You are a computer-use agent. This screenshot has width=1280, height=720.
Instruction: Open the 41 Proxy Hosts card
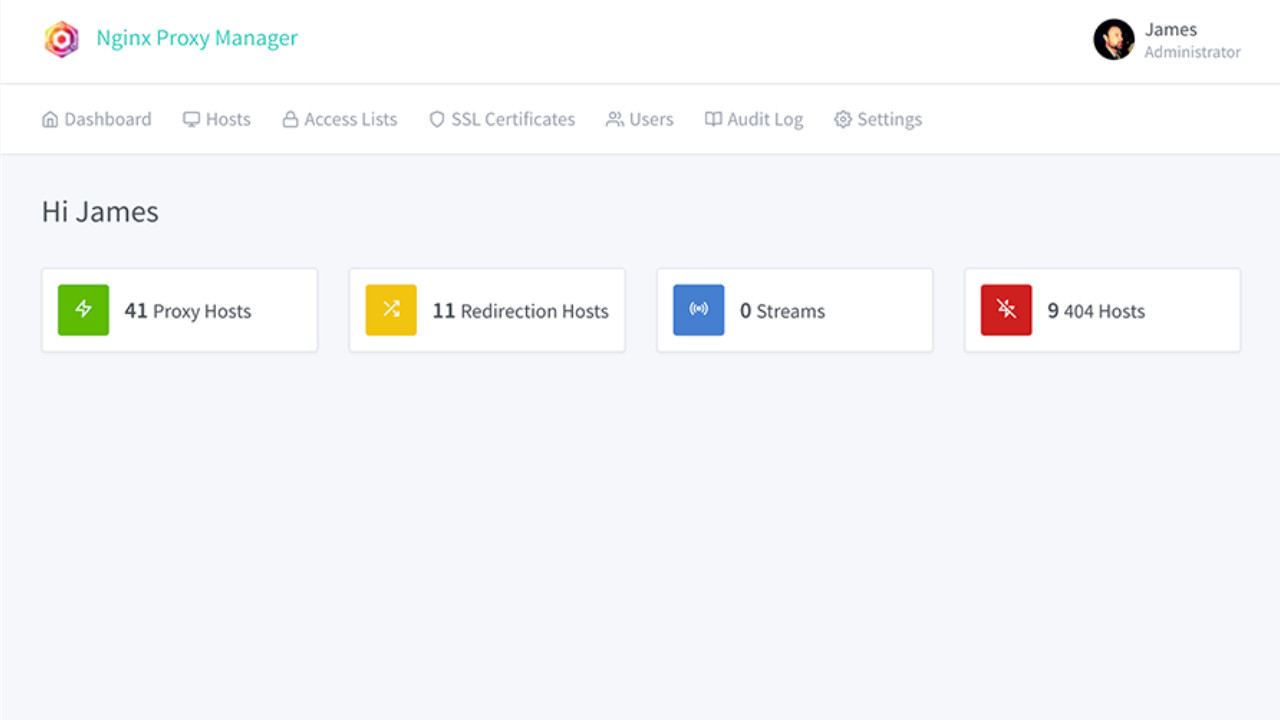pyautogui.click(x=180, y=310)
